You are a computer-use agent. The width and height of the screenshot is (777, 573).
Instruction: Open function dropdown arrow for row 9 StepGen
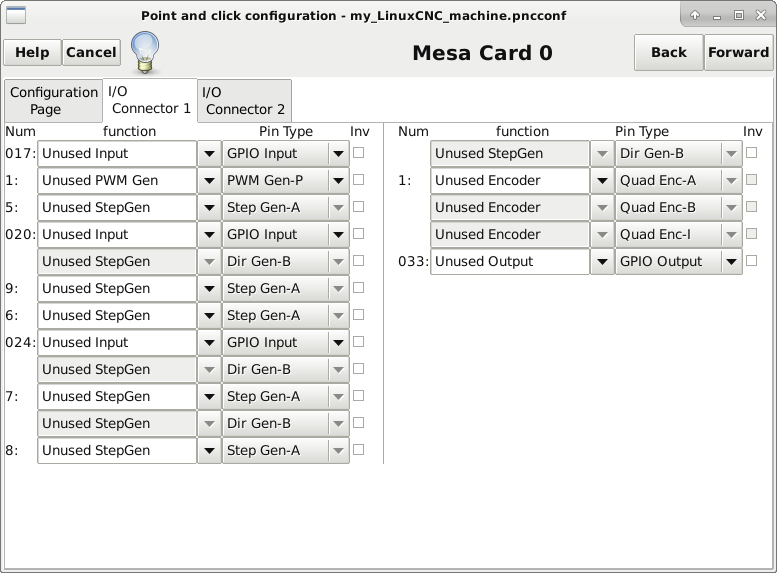click(x=209, y=288)
